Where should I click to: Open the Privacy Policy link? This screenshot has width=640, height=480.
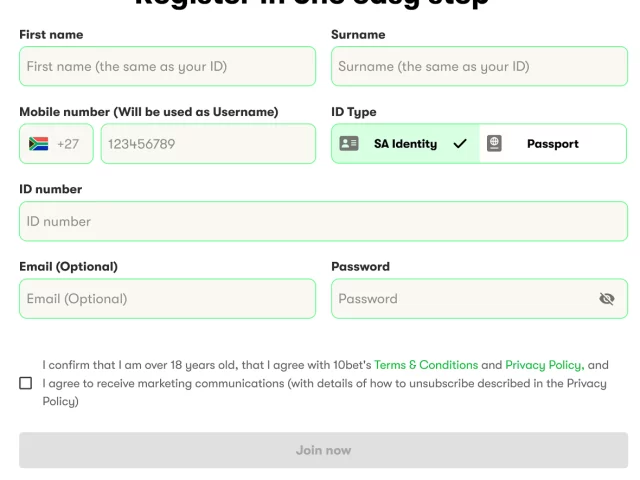544,365
